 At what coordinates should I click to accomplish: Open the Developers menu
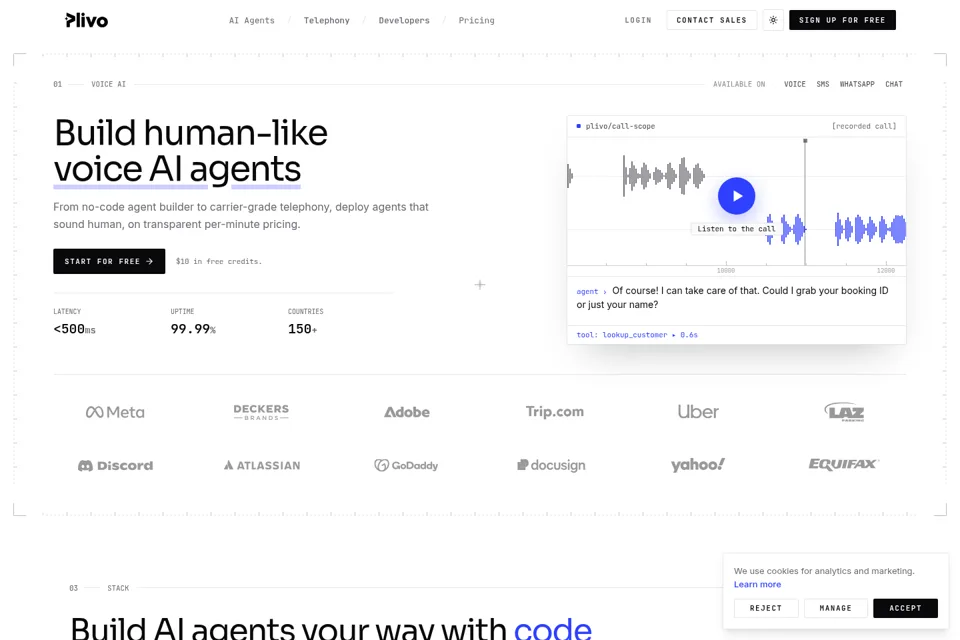(404, 20)
